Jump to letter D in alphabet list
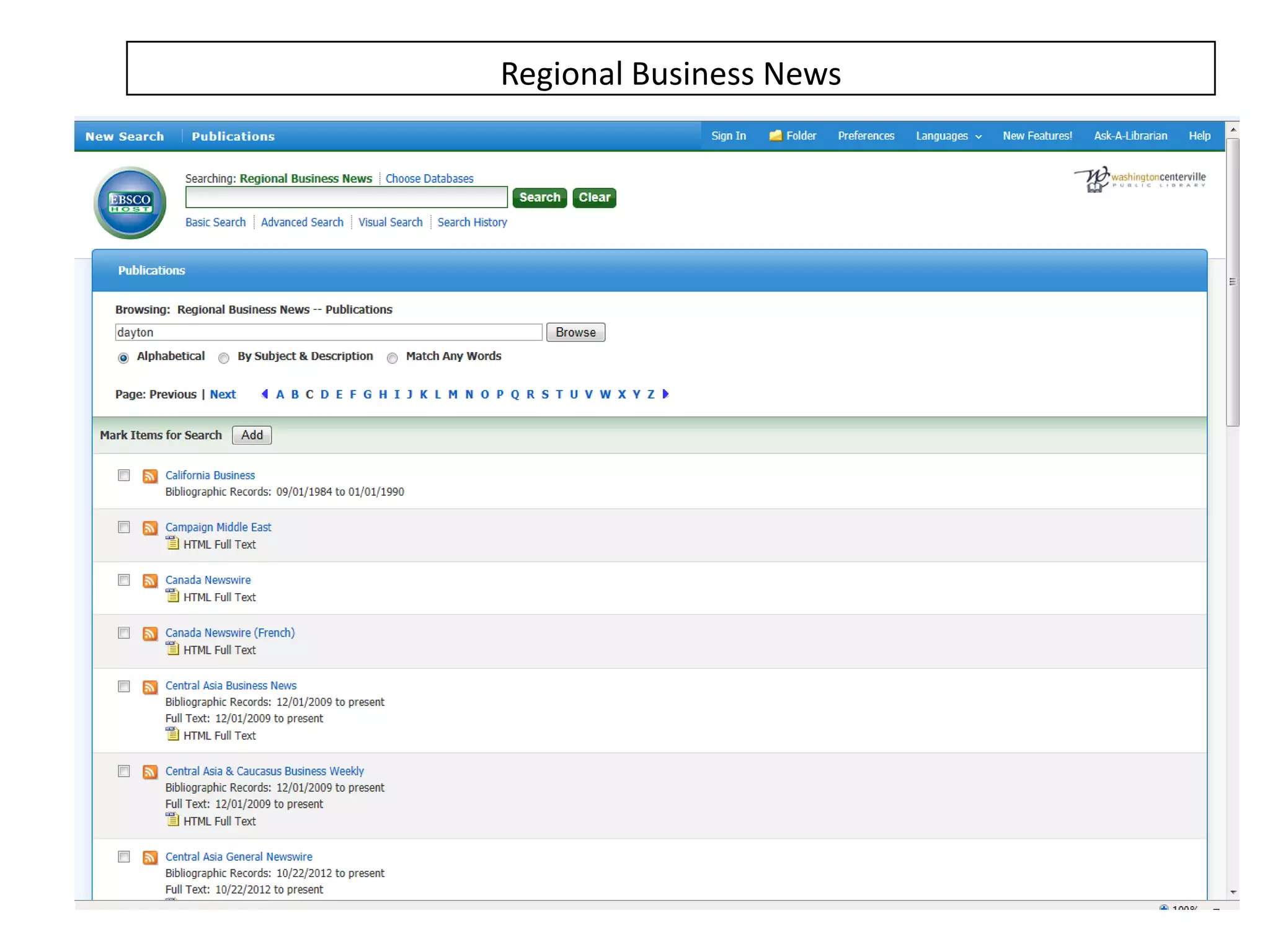This screenshot has width=1270, height=952. coord(324,394)
